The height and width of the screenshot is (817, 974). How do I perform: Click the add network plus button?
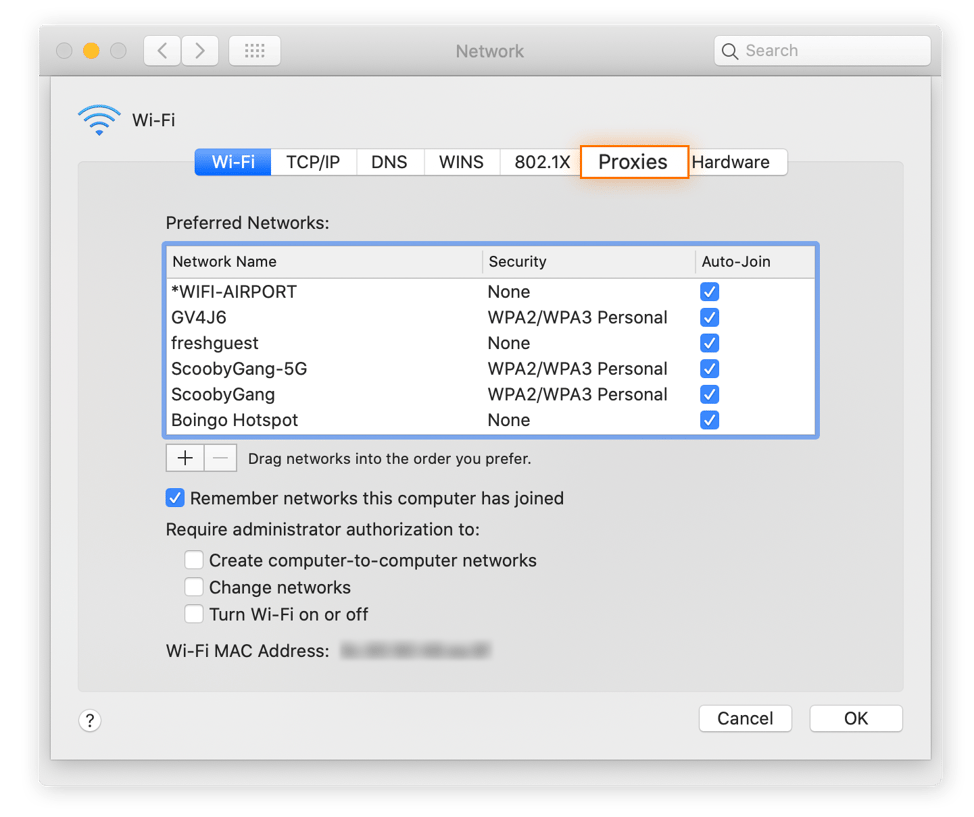point(185,457)
